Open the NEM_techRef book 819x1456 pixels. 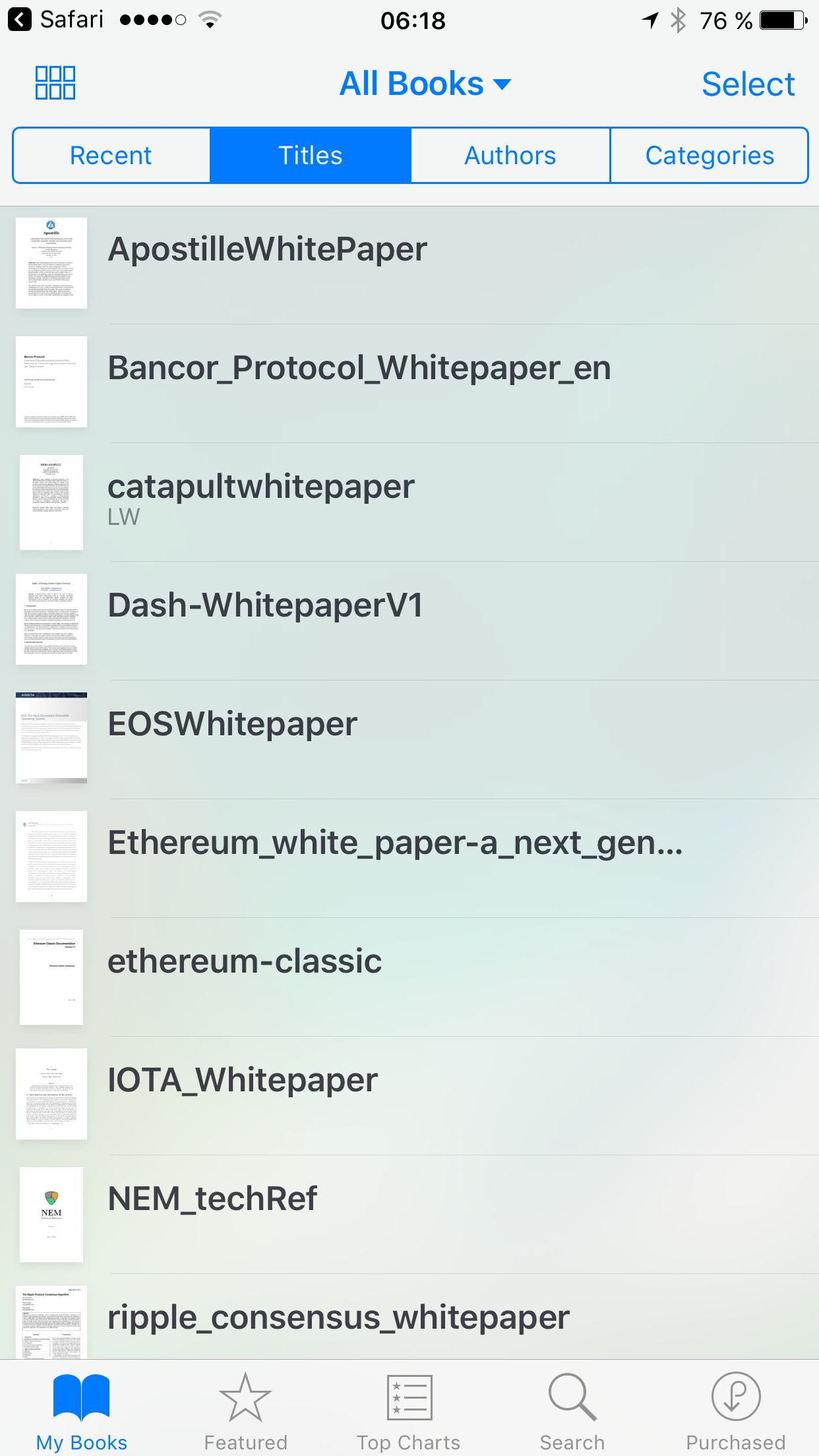409,1214
